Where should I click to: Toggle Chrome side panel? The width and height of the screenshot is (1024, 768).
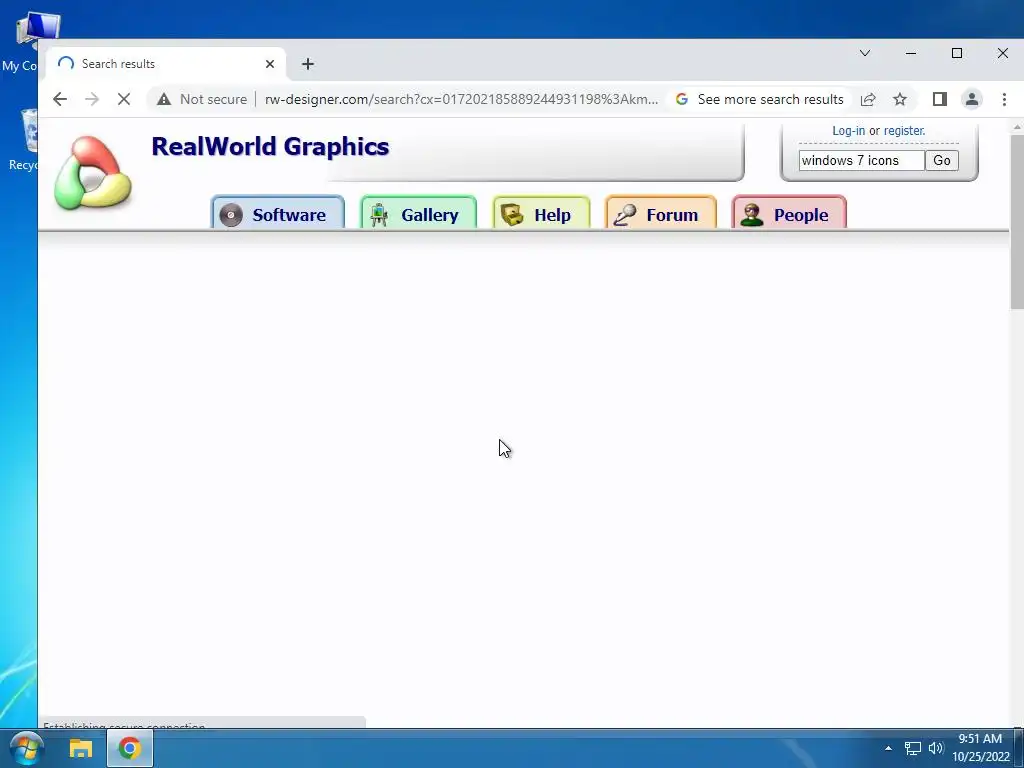point(940,99)
